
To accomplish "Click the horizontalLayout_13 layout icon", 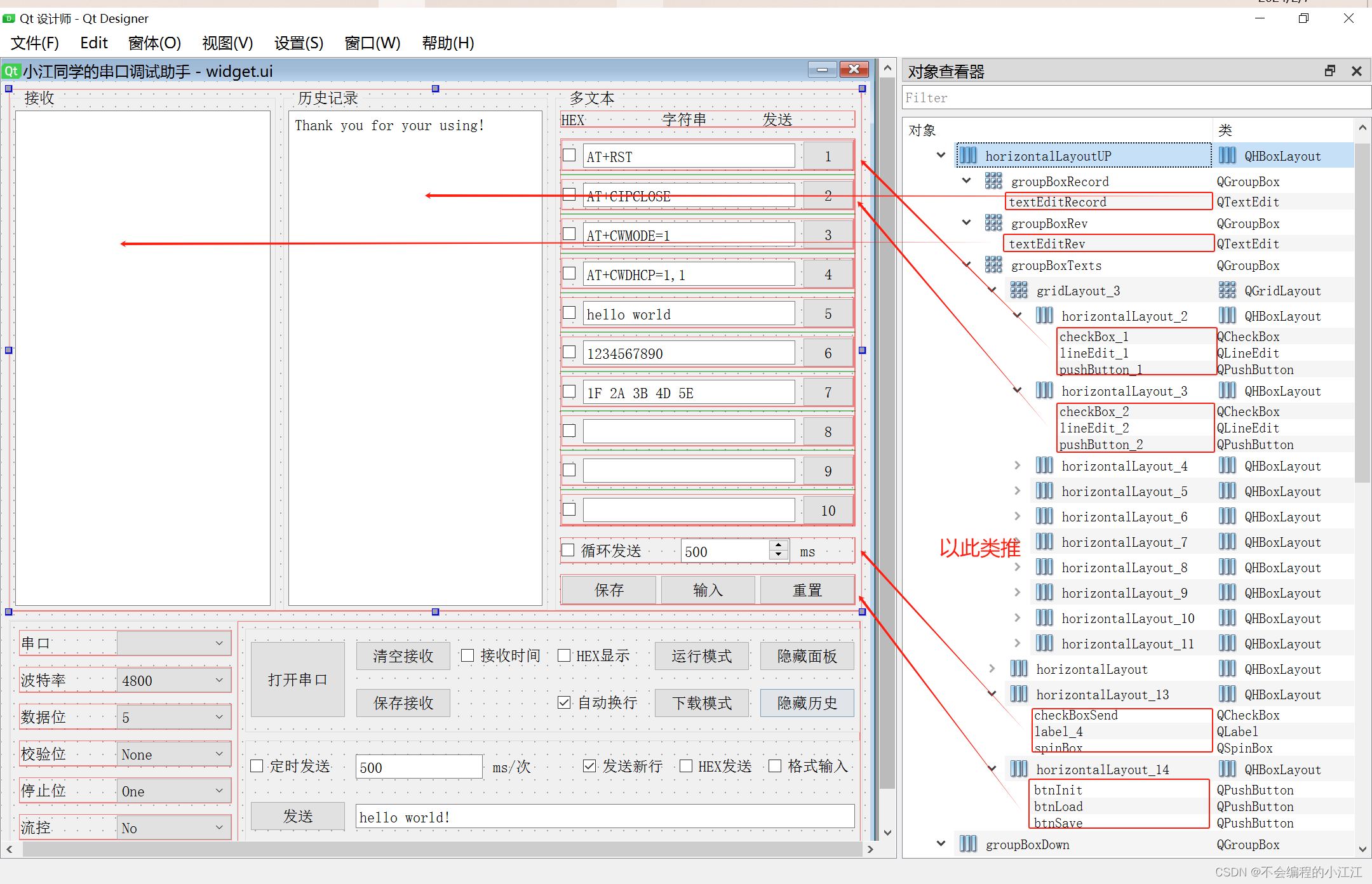I will point(1019,694).
